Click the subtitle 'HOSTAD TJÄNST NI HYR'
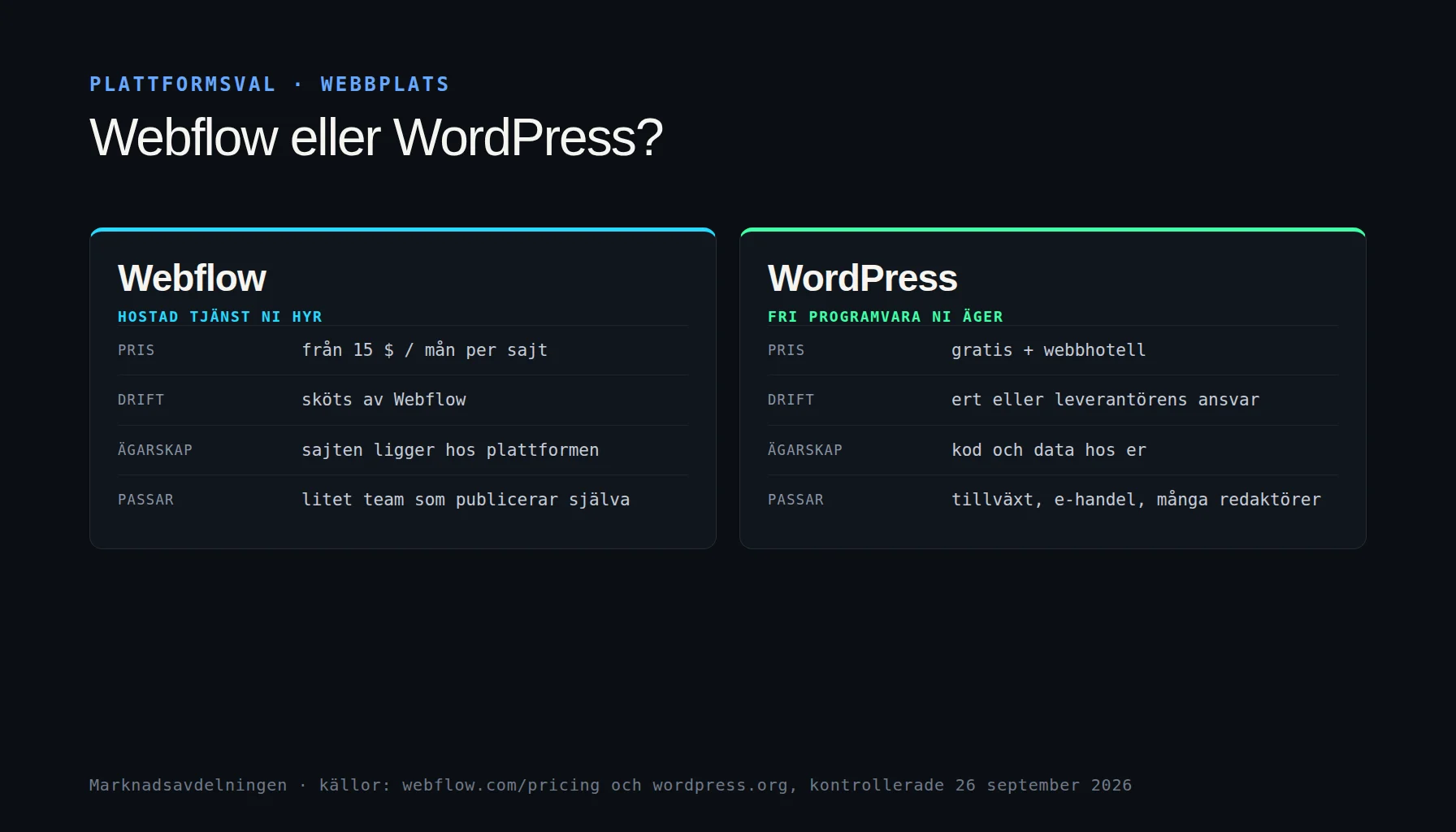This screenshot has width=1456, height=832. pyautogui.click(x=220, y=317)
